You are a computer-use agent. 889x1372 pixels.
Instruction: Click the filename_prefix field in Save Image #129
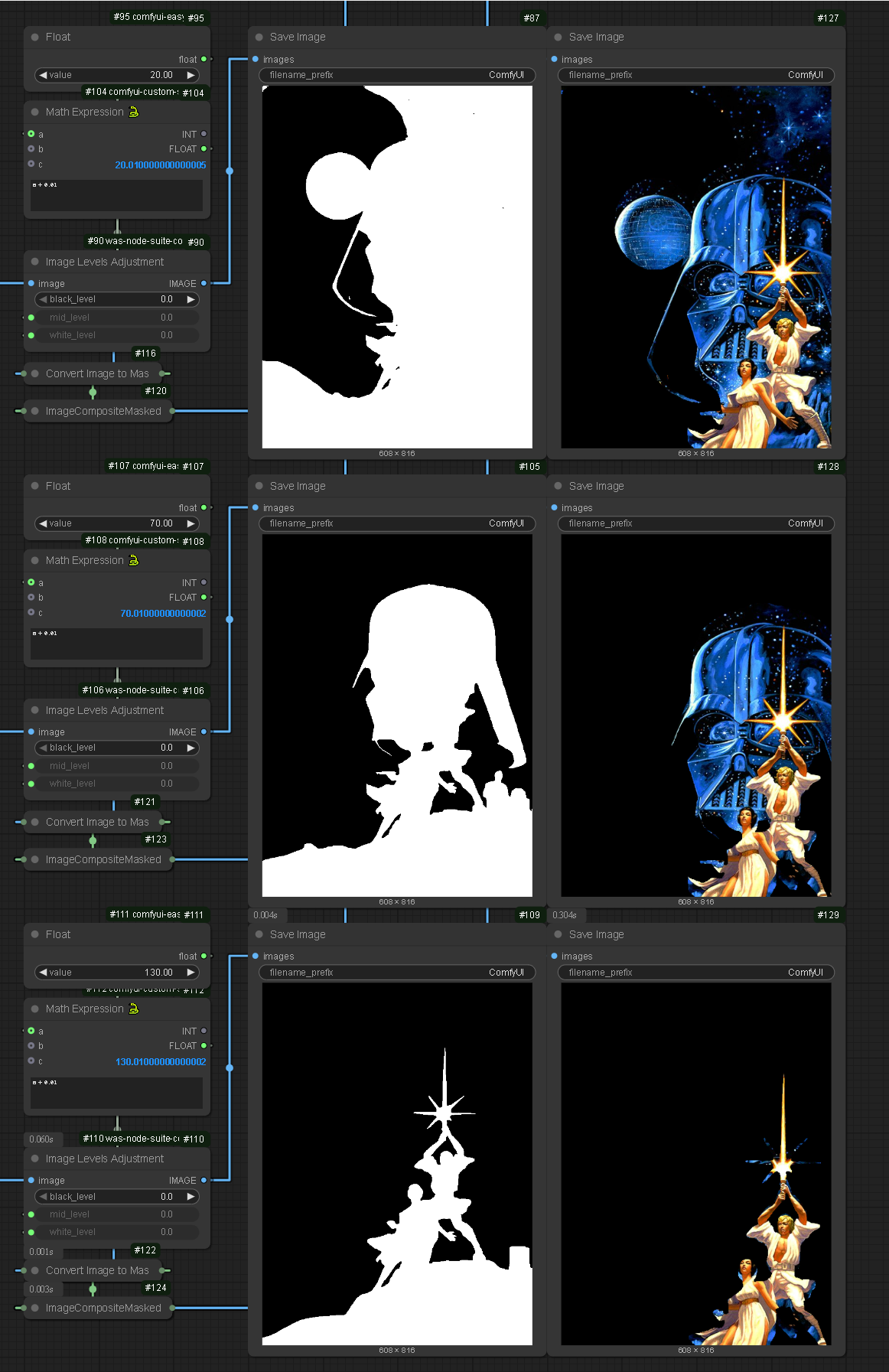click(x=696, y=973)
